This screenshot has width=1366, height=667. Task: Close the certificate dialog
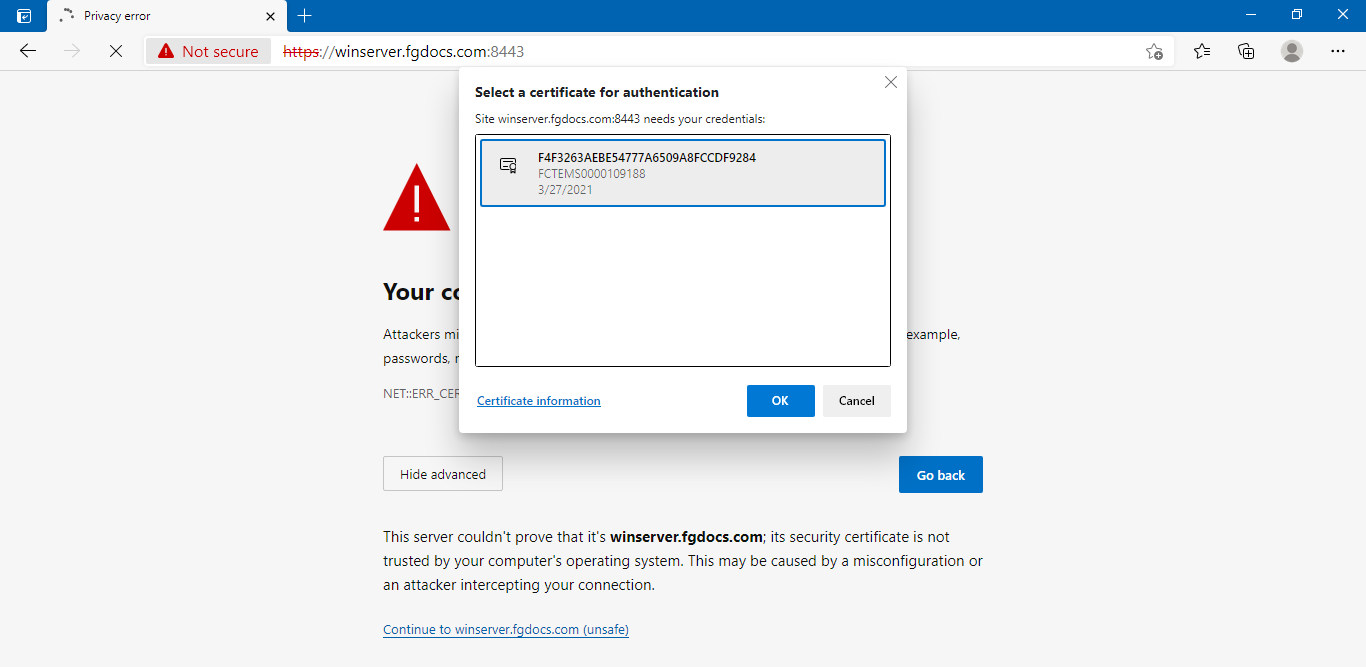(891, 83)
